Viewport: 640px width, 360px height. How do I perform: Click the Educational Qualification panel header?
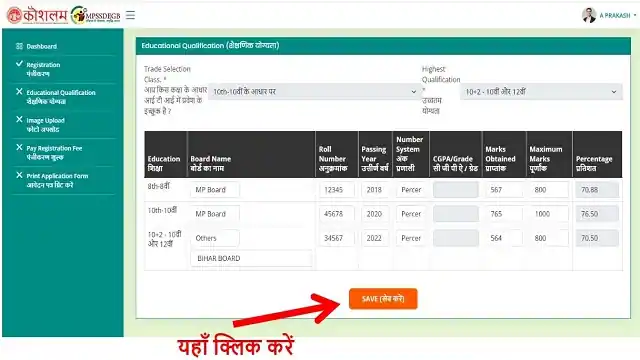(383, 46)
